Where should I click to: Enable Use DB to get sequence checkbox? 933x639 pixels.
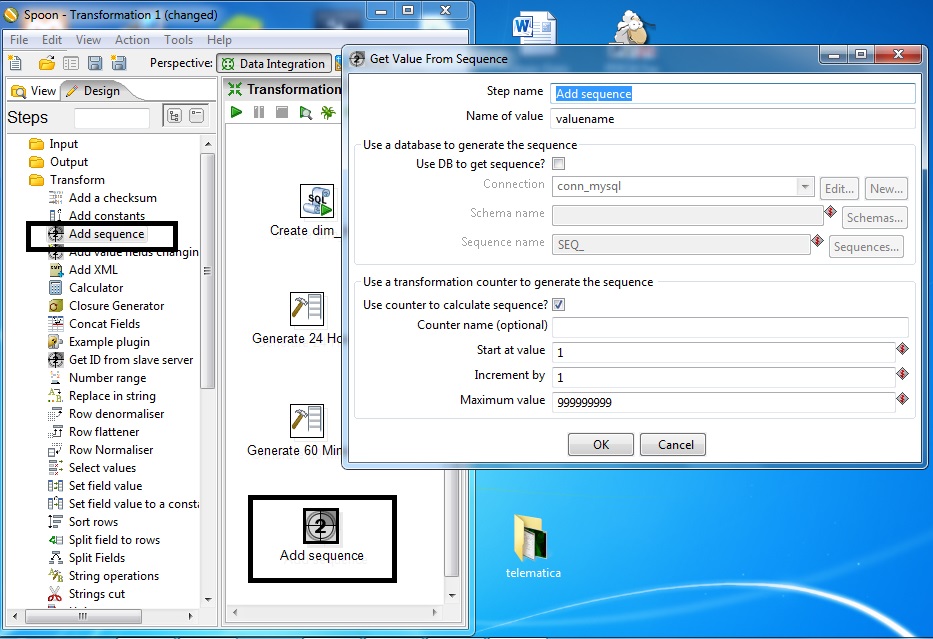559,164
